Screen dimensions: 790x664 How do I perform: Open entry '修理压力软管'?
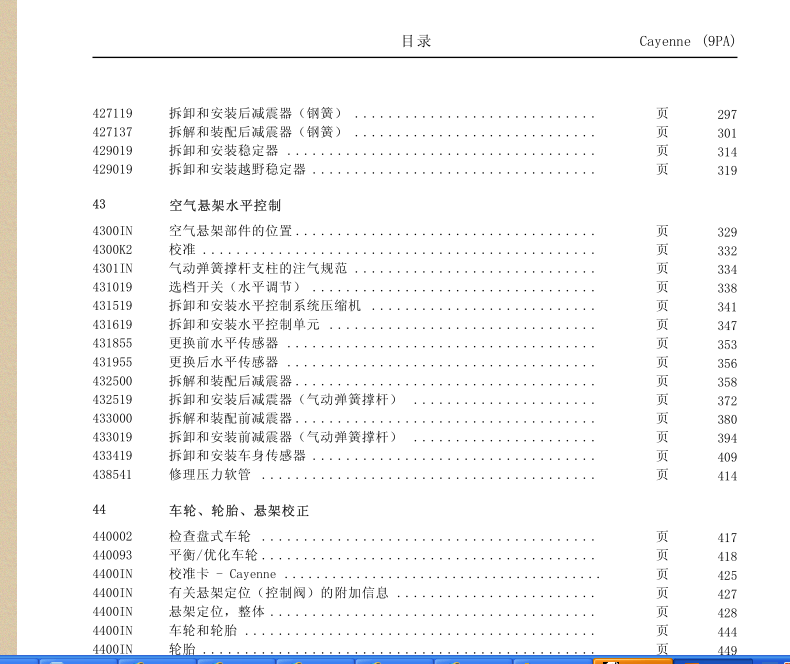click(210, 475)
